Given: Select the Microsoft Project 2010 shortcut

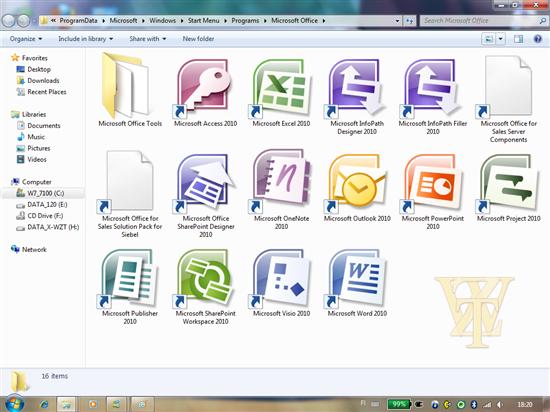Looking at the screenshot, I should [x=509, y=187].
